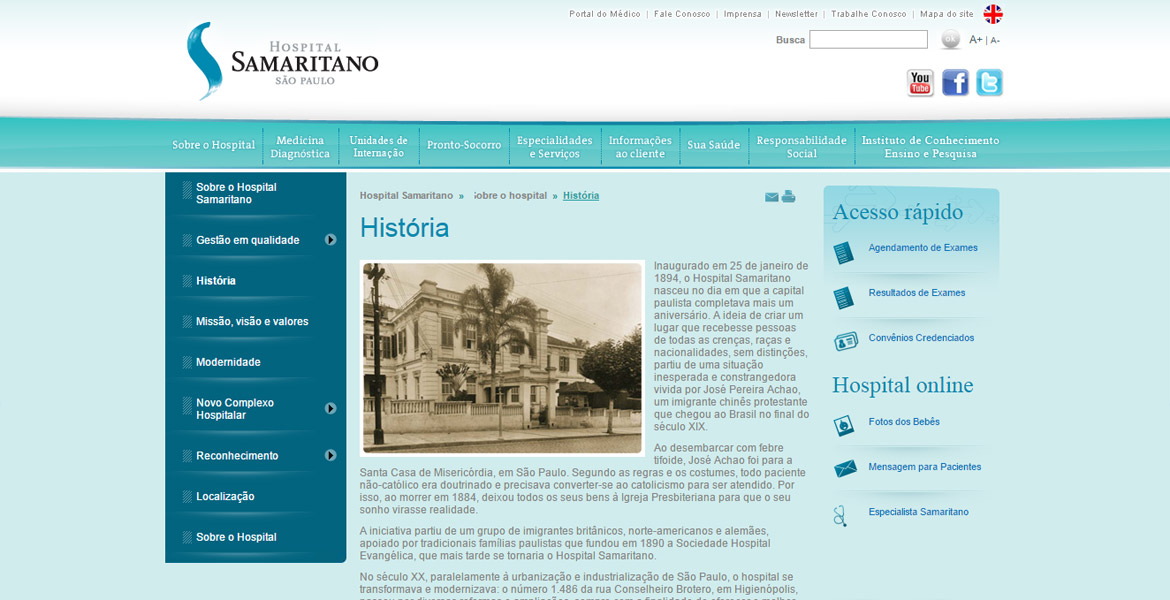
Task: Print the page with the printer icon
Action: (789, 196)
